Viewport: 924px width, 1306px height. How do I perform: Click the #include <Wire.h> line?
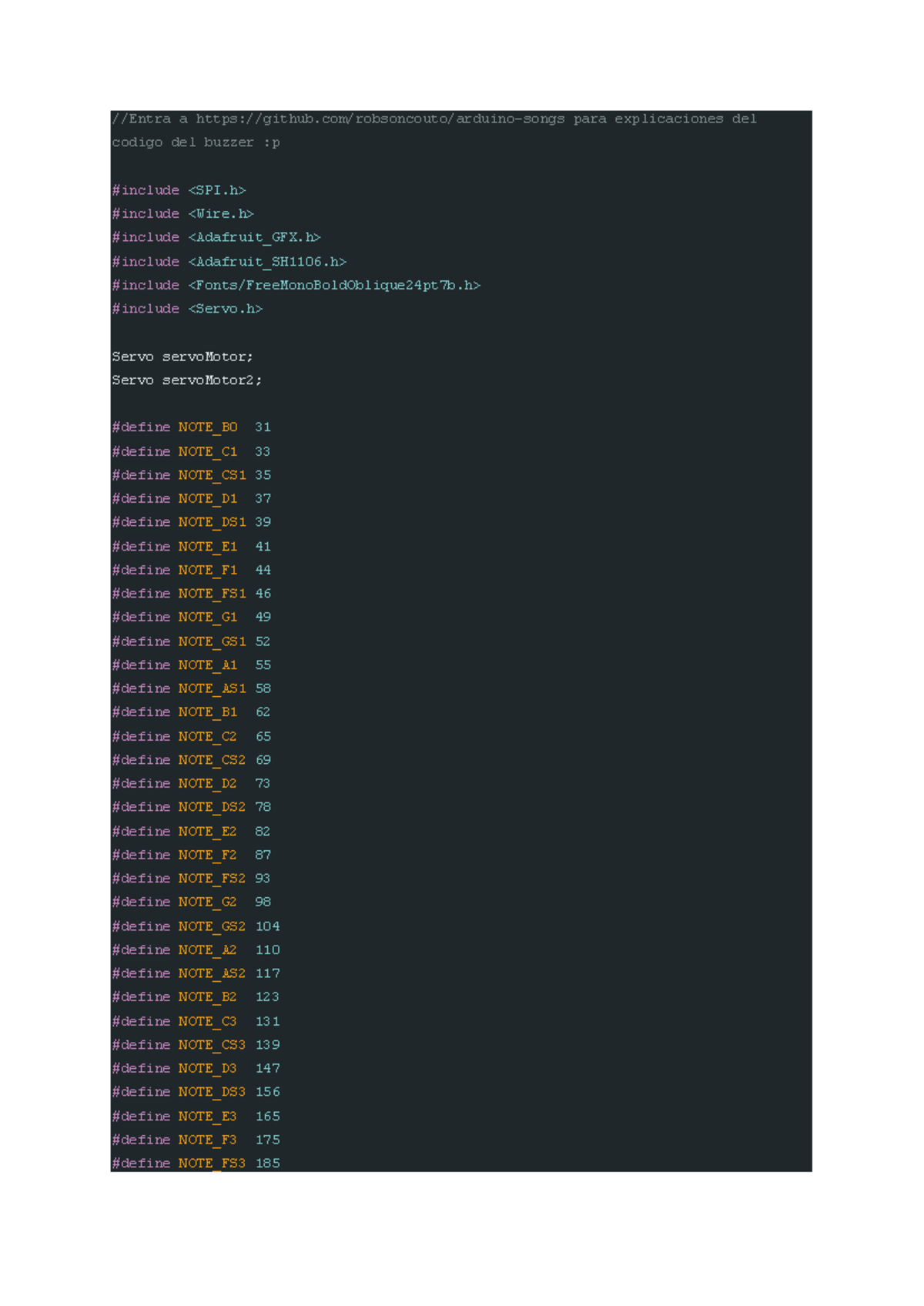pos(182,213)
